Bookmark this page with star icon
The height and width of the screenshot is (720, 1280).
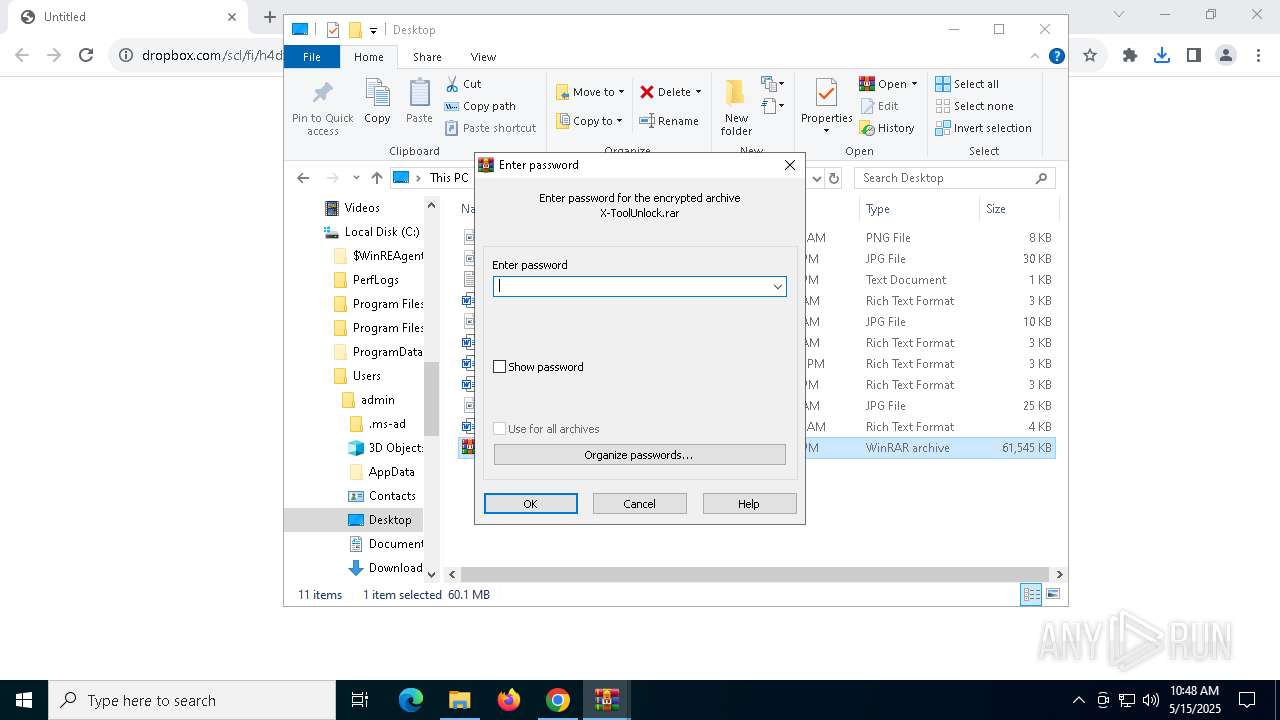tap(1090, 55)
